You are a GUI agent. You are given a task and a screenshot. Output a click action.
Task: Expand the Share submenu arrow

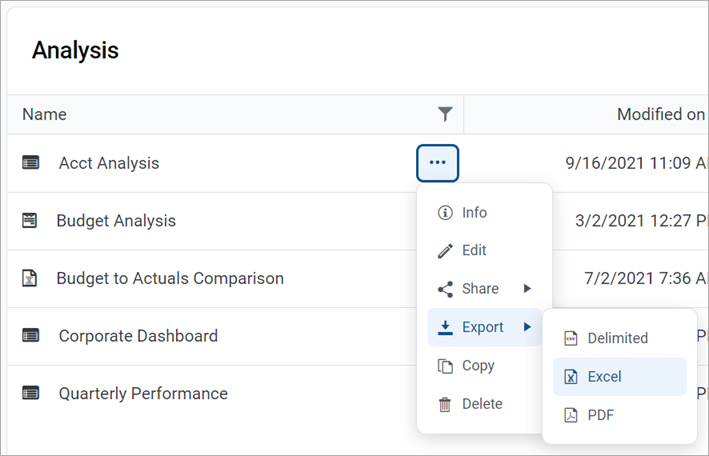527,289
